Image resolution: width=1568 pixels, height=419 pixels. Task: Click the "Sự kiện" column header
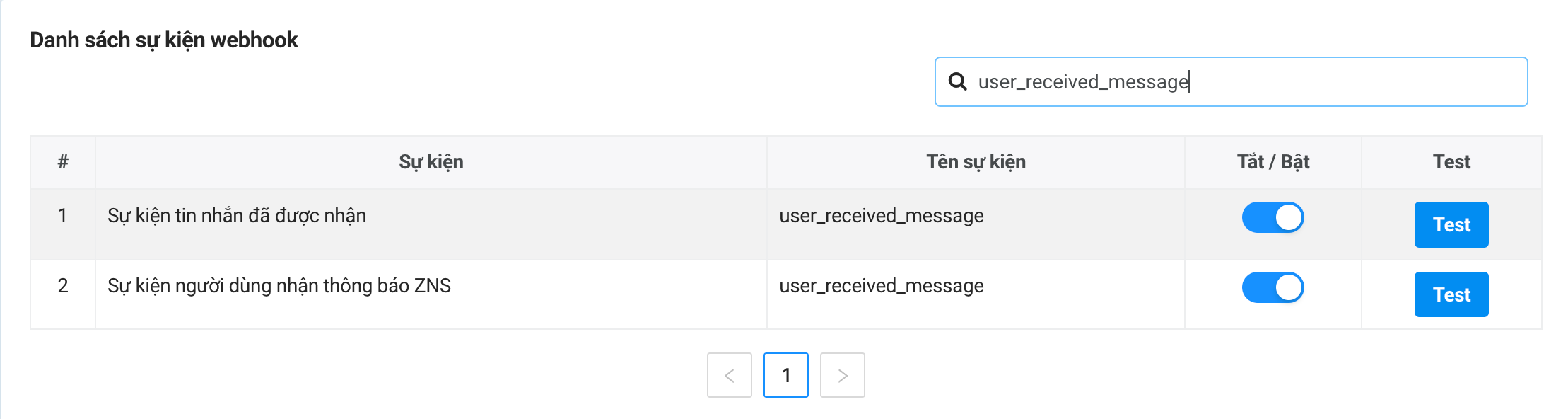pos(431,162)
